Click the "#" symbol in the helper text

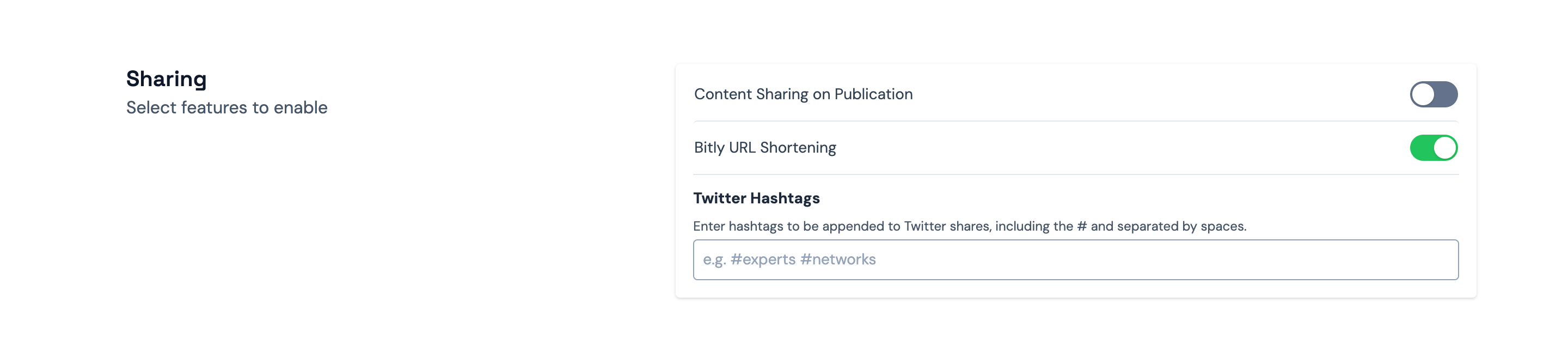click(x=1082, y=226)
